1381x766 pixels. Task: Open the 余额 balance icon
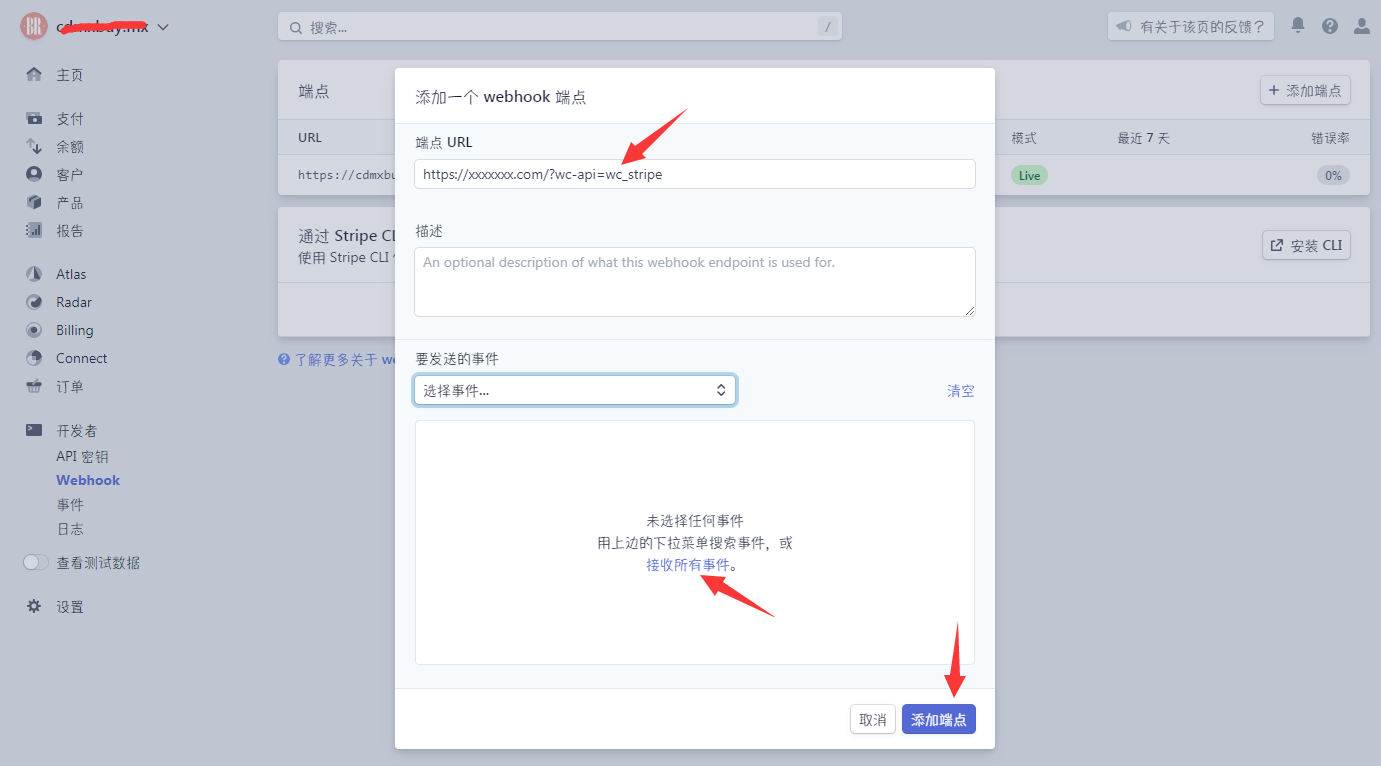(34, 147)
